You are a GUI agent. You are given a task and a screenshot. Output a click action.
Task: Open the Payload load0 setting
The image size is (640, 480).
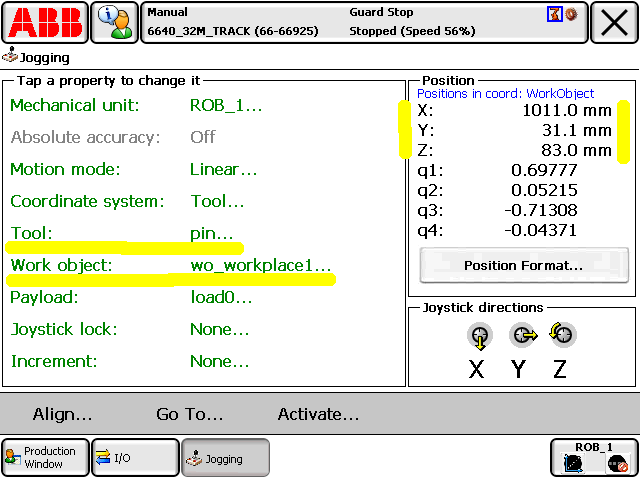pos(219,297)
